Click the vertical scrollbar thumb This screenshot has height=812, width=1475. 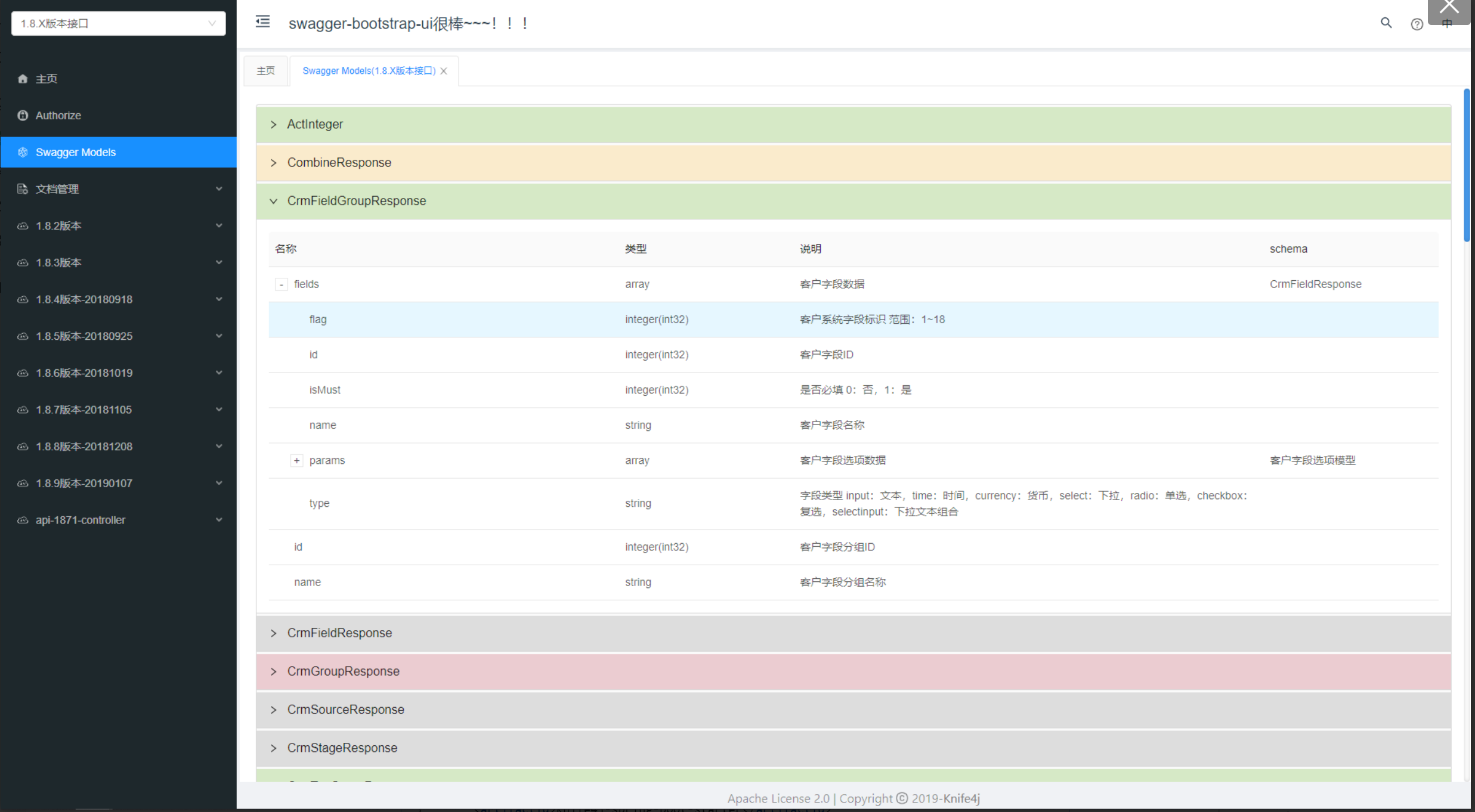tap(1466, 166)
